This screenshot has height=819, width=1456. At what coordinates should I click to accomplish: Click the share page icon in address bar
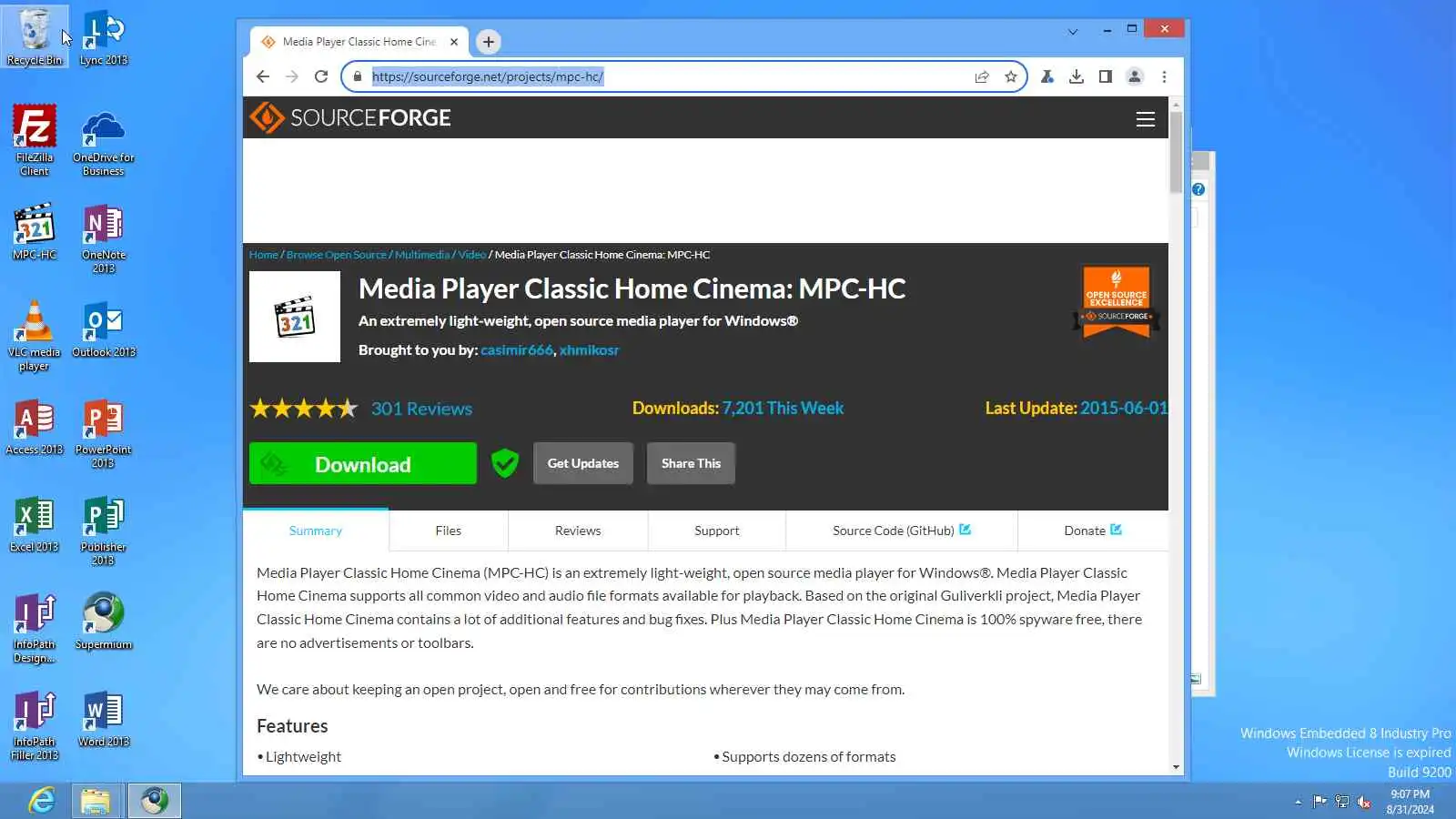982,76
